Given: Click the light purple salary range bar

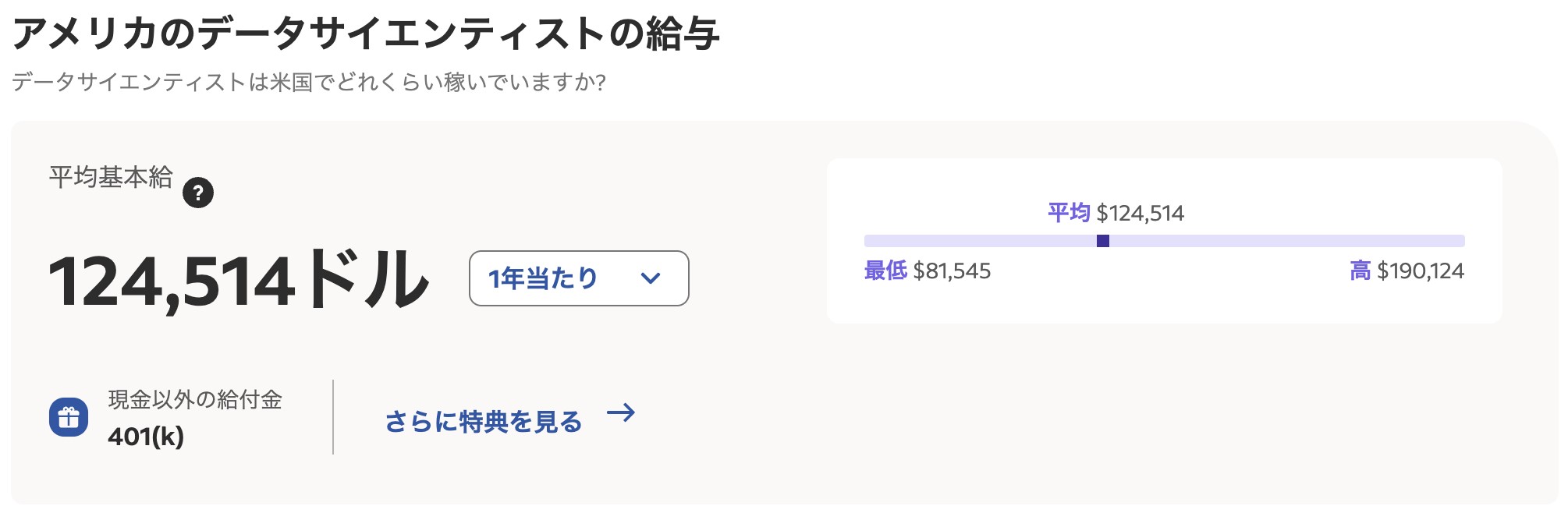Looking at the screenshot, I should pyautogui.click(x=1165, y=241).
